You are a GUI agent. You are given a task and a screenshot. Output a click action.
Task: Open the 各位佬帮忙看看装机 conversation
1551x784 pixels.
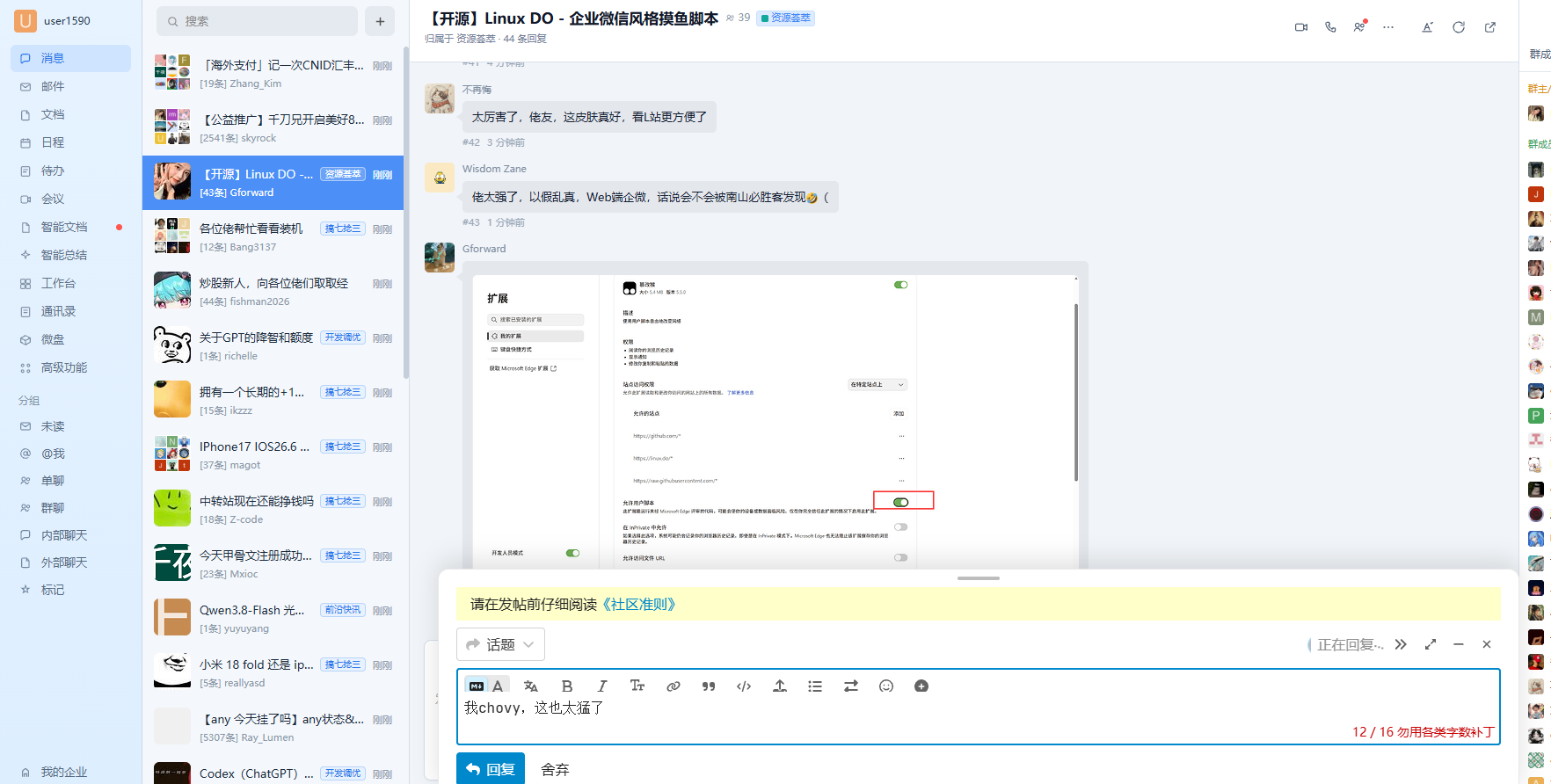(273, 237)
